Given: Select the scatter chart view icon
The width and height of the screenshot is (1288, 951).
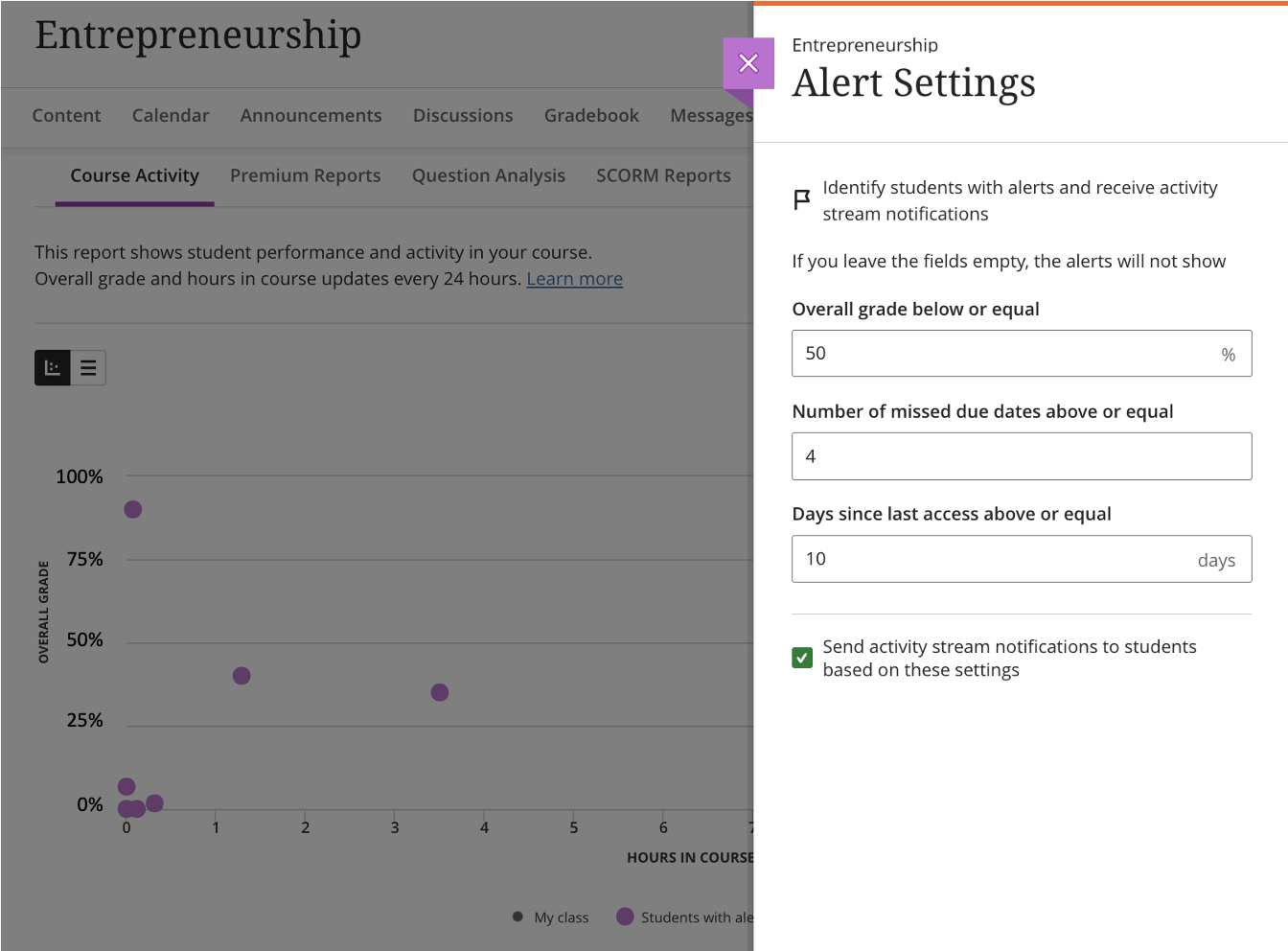Looking at the screenshot, I should point(52,367).
